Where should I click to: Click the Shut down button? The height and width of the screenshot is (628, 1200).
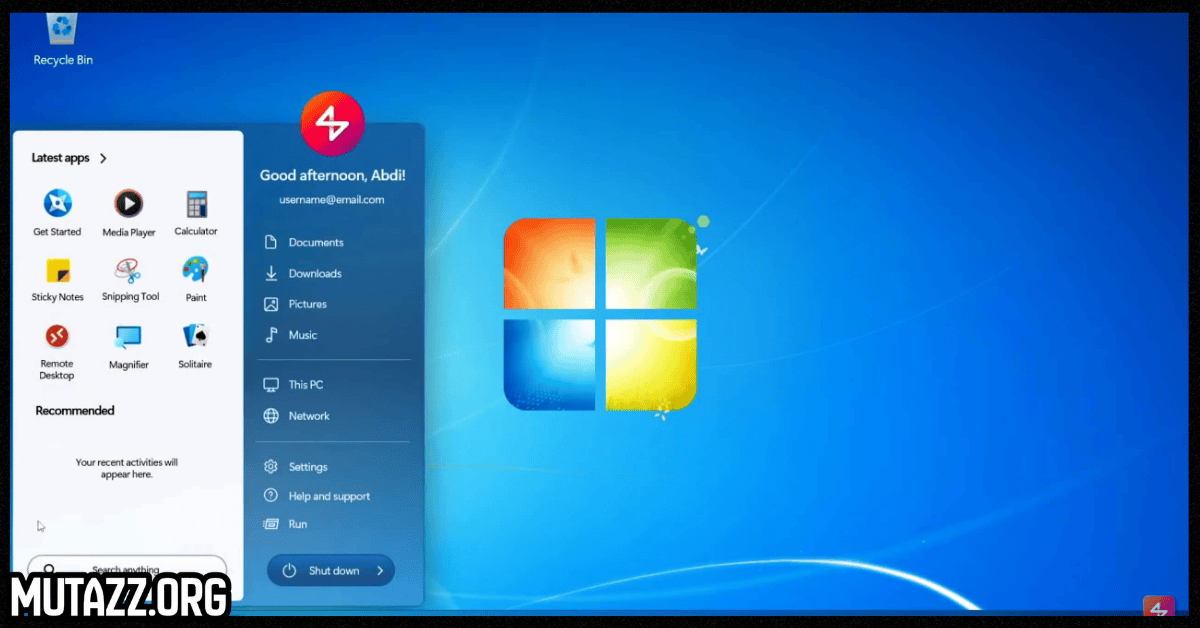click(x=322, y=571)
